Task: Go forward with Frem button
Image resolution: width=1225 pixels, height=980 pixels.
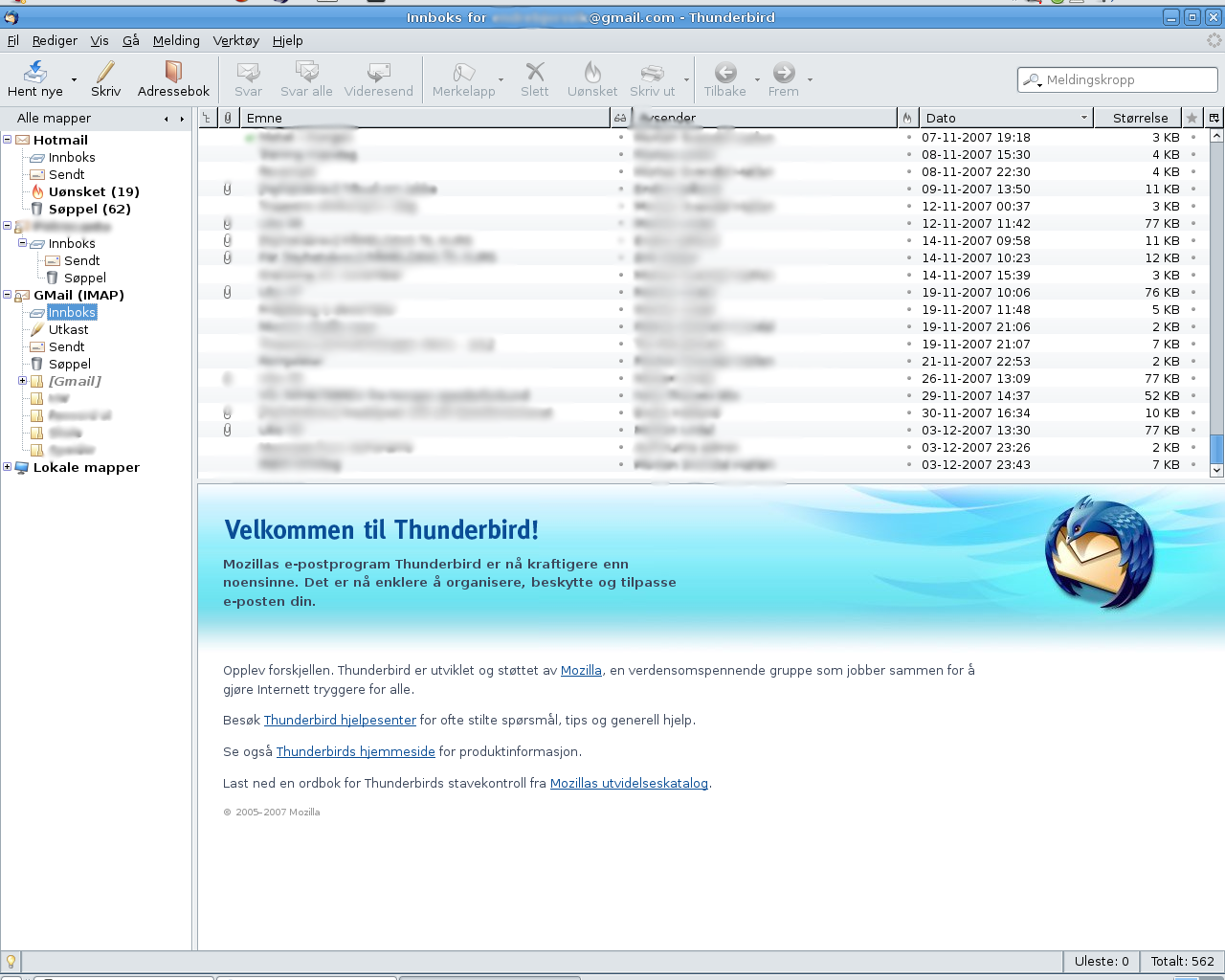Action: (783, 79)
